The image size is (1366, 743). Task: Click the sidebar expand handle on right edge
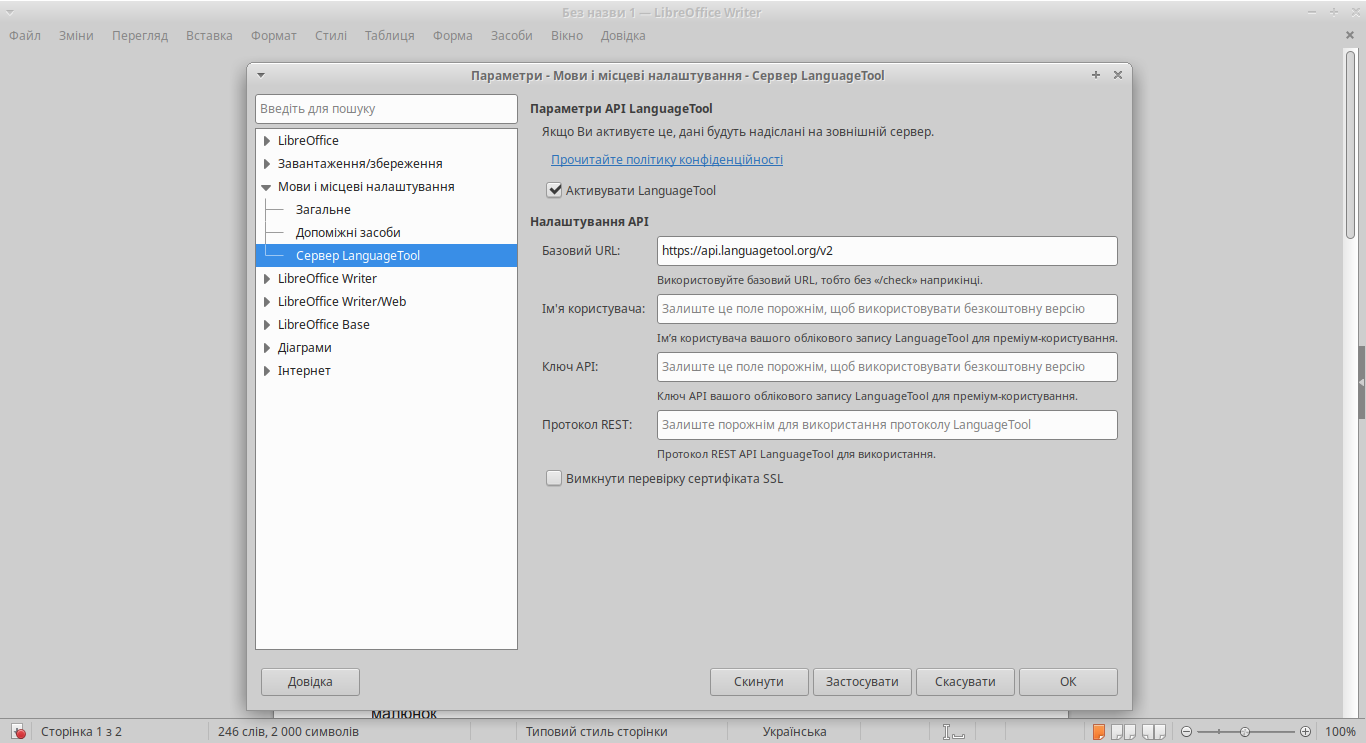[1361, 383]
